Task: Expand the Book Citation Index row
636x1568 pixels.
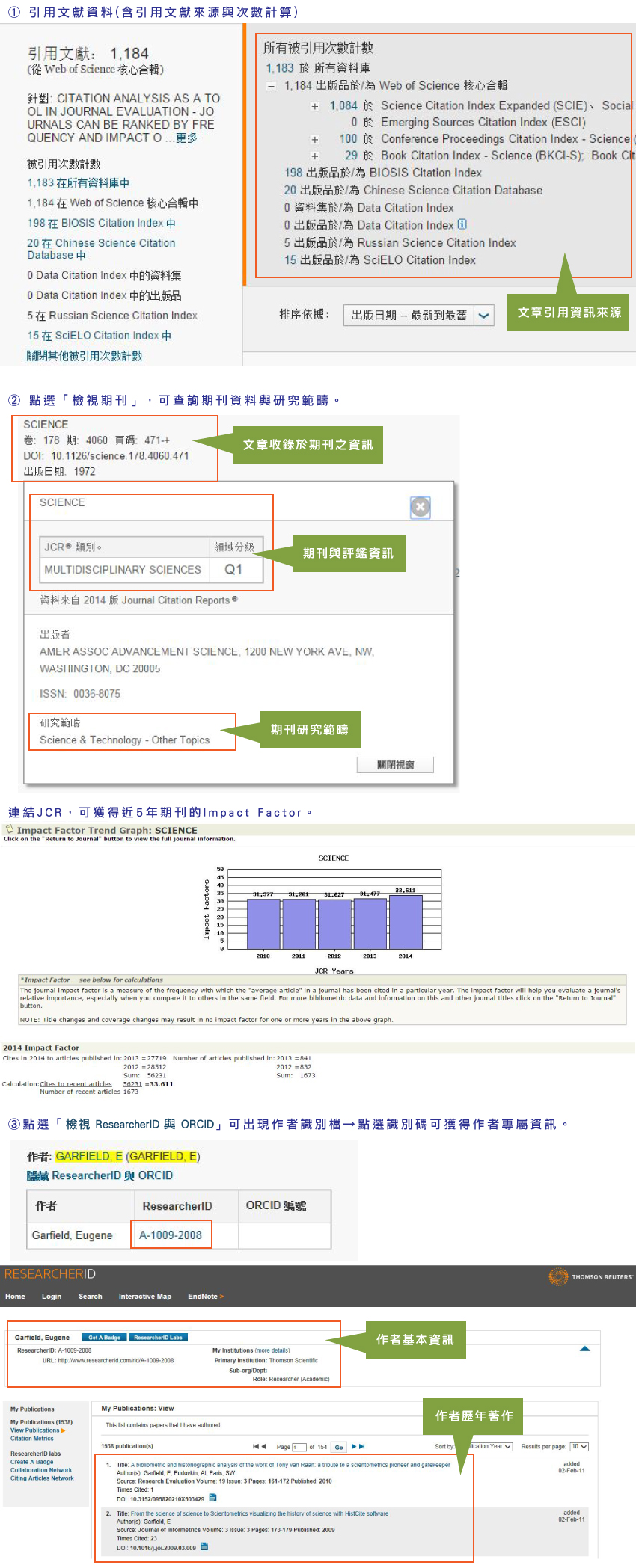Action: point(315,156)
